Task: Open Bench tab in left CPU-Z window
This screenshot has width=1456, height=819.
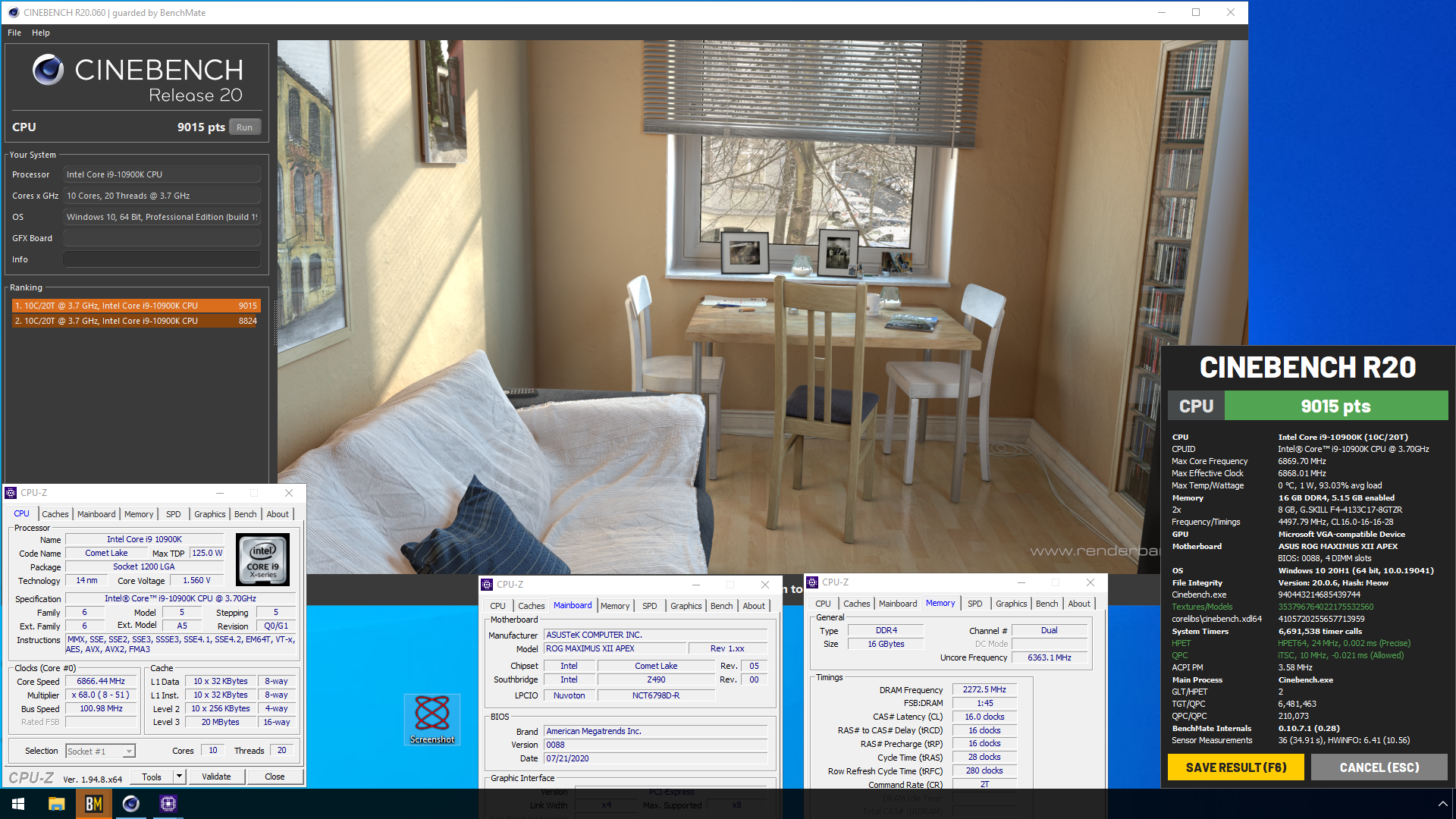Action: click(246, 514)
